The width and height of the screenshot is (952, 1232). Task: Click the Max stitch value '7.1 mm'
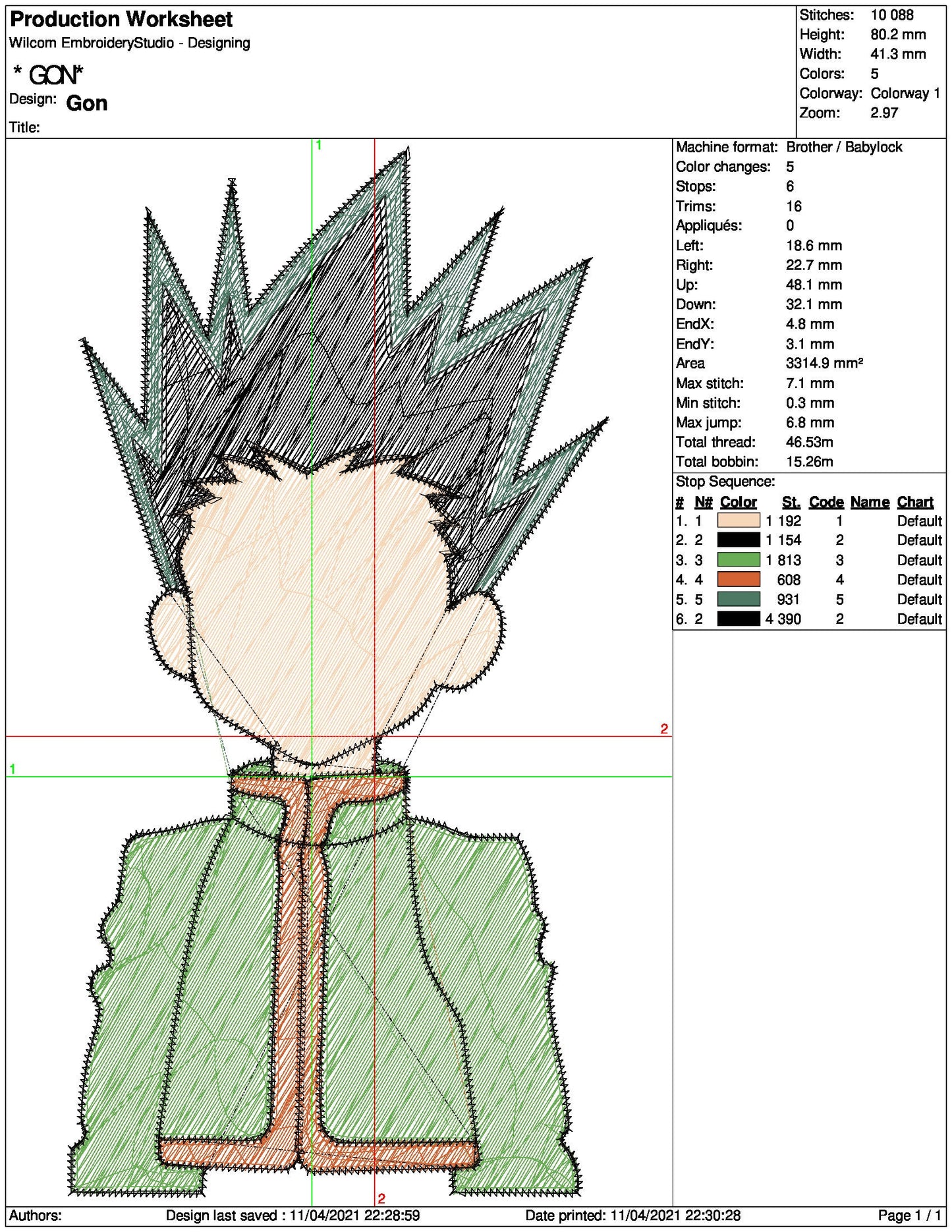coord(810,383)
